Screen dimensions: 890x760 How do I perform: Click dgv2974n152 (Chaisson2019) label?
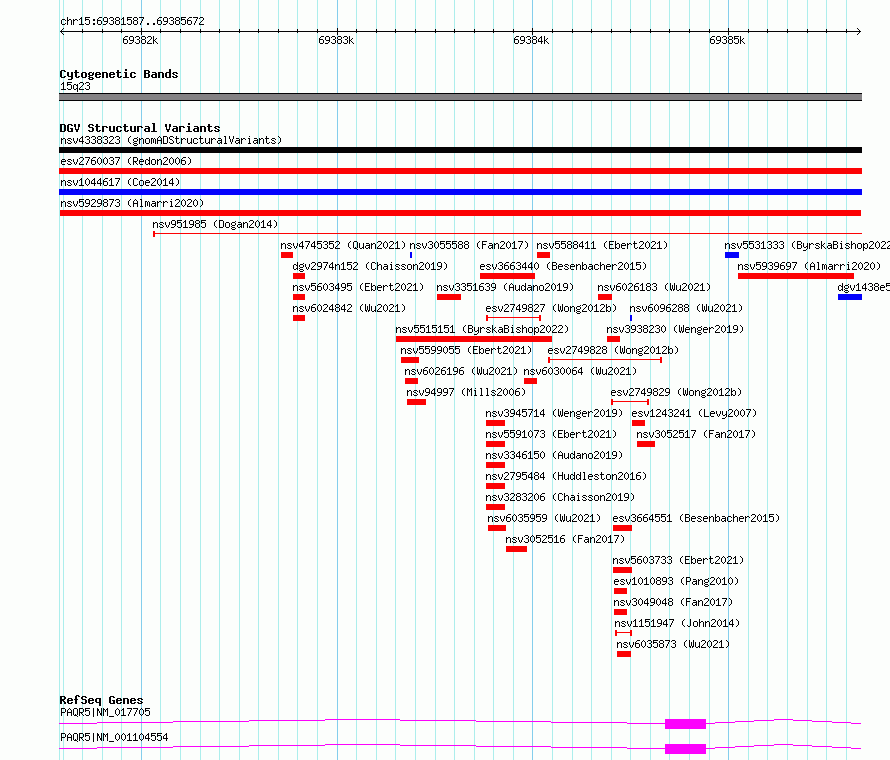click(x=370, y=266)
